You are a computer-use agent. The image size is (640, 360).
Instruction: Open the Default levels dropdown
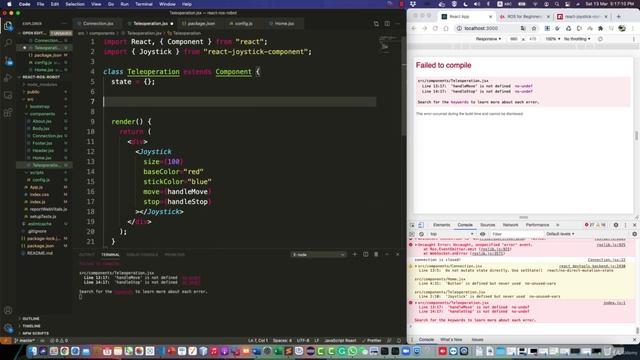point(560,234)
